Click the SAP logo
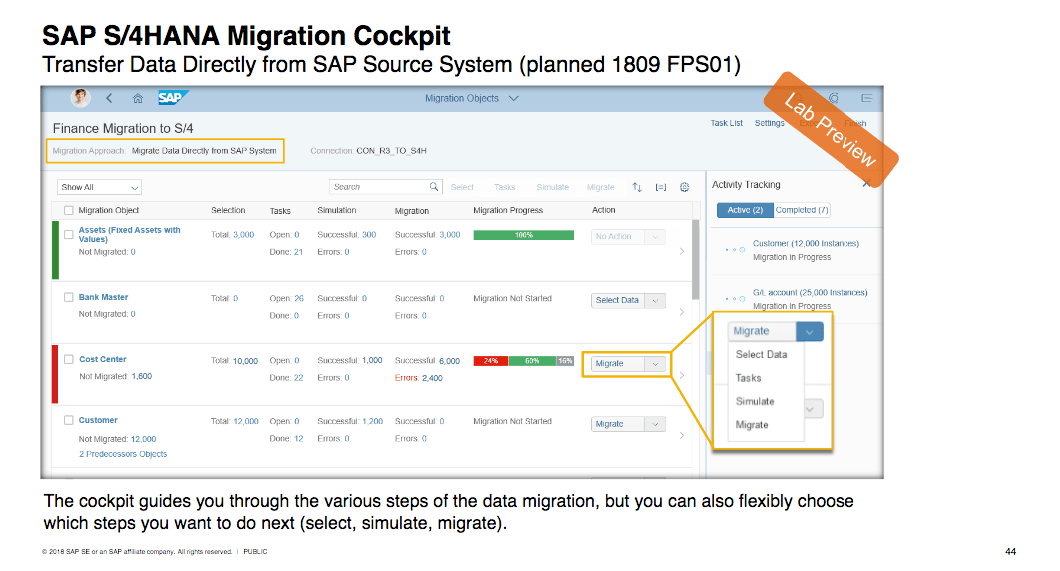 tap(172, 98)
